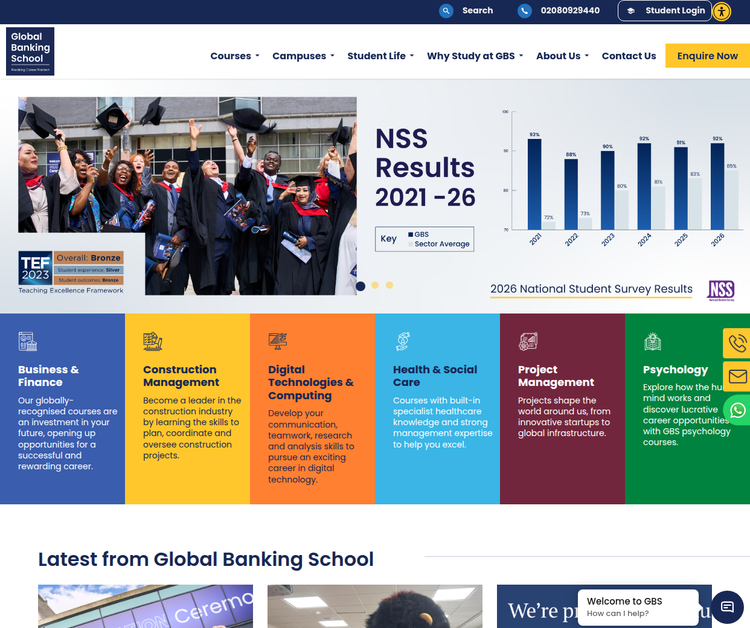Click the Project Management tile icon
This screenshot has width=750, height=628.
click(x=528, y=341)
